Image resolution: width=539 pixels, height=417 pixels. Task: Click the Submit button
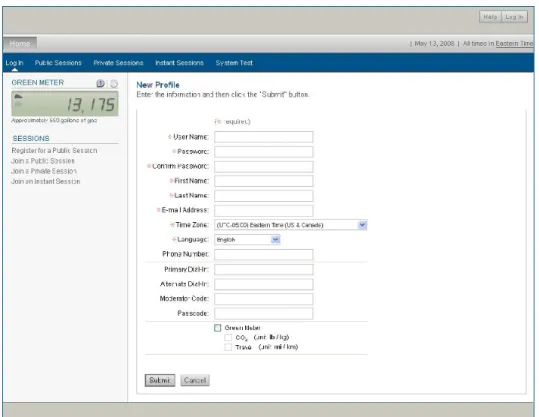coord(160,380)
